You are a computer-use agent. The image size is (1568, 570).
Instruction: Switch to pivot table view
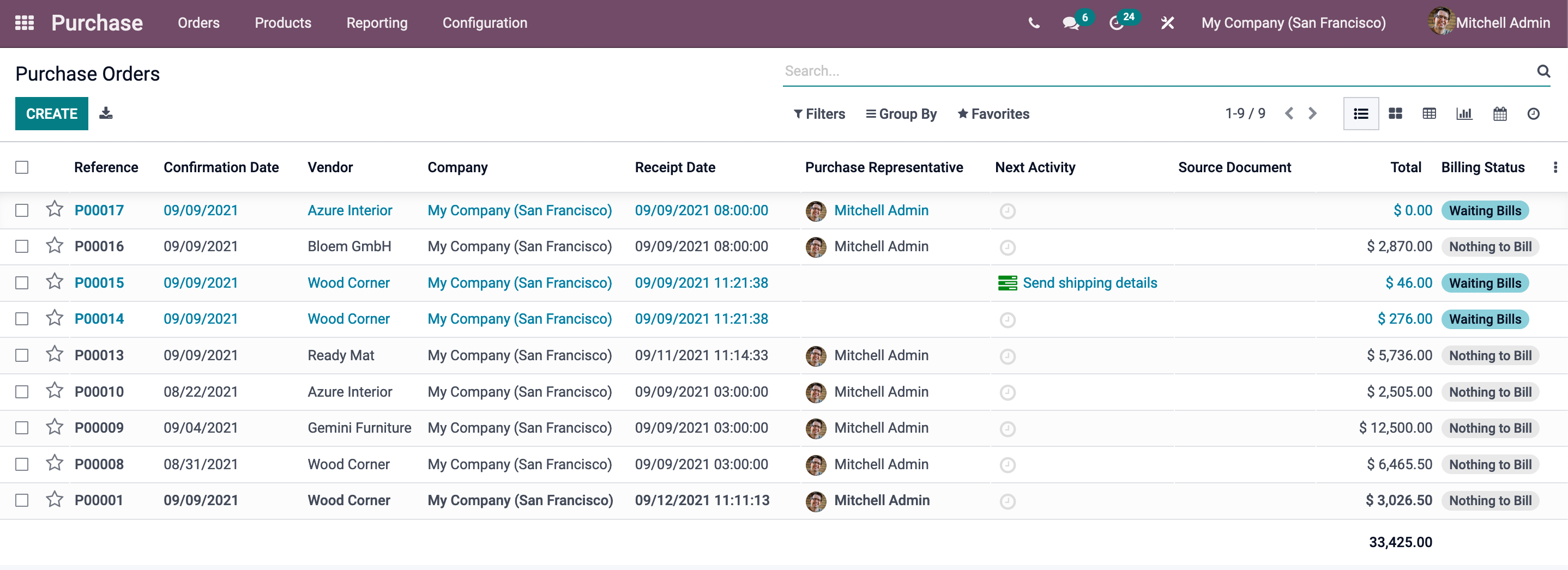point(1429,114)
